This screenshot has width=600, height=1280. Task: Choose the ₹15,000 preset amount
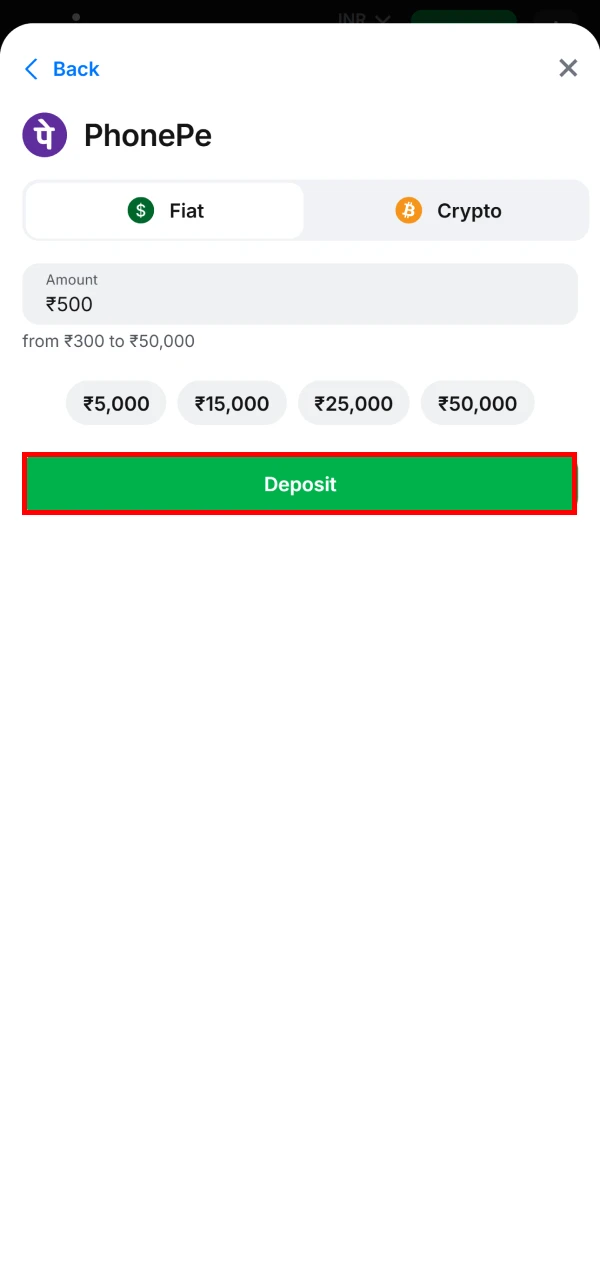(x=232, y=403)
